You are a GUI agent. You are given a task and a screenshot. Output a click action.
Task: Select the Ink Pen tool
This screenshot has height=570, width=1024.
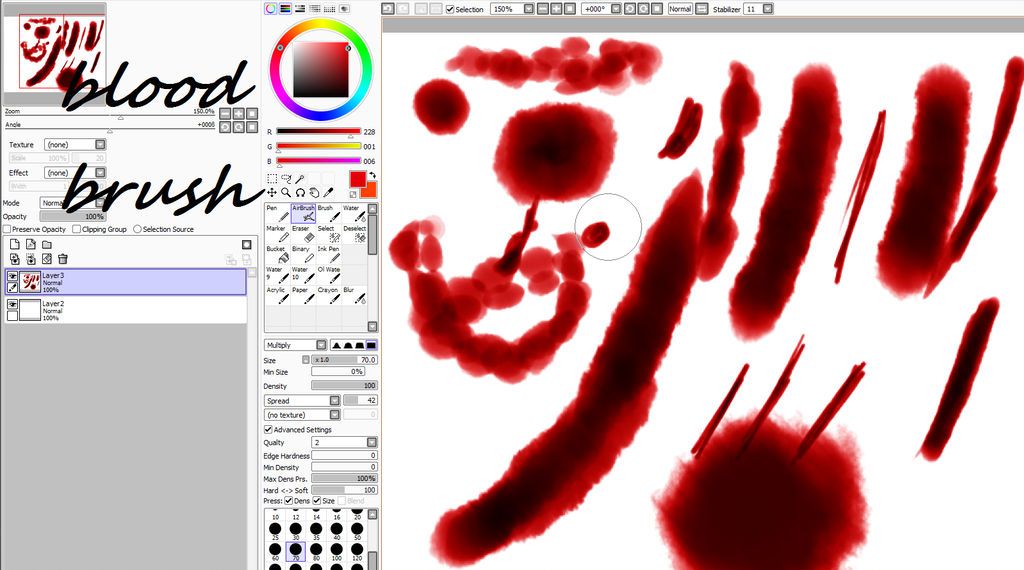point(328,254)
